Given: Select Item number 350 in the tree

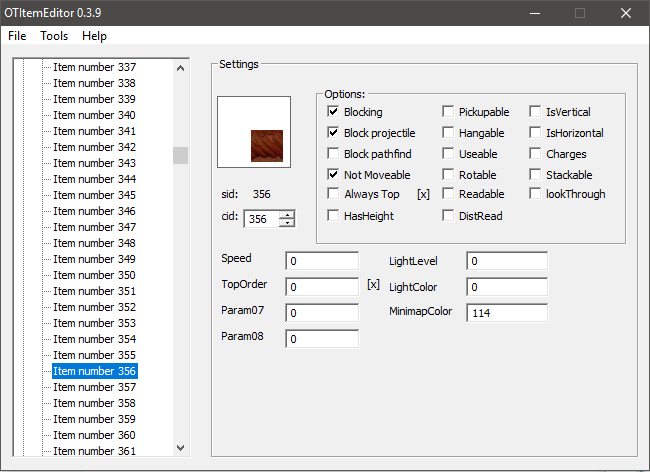Looking at the screenshot, I should [x=95, y=275].
